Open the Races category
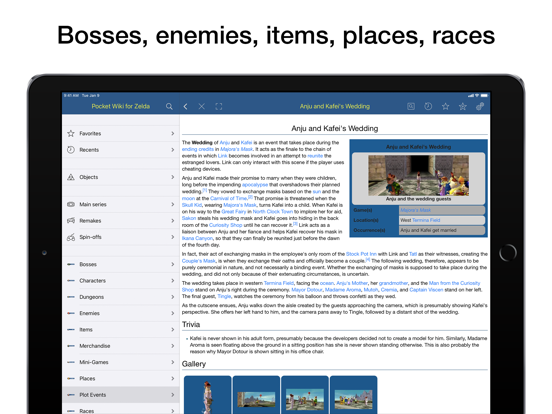 pyautogui.click(x=121, y=410)
